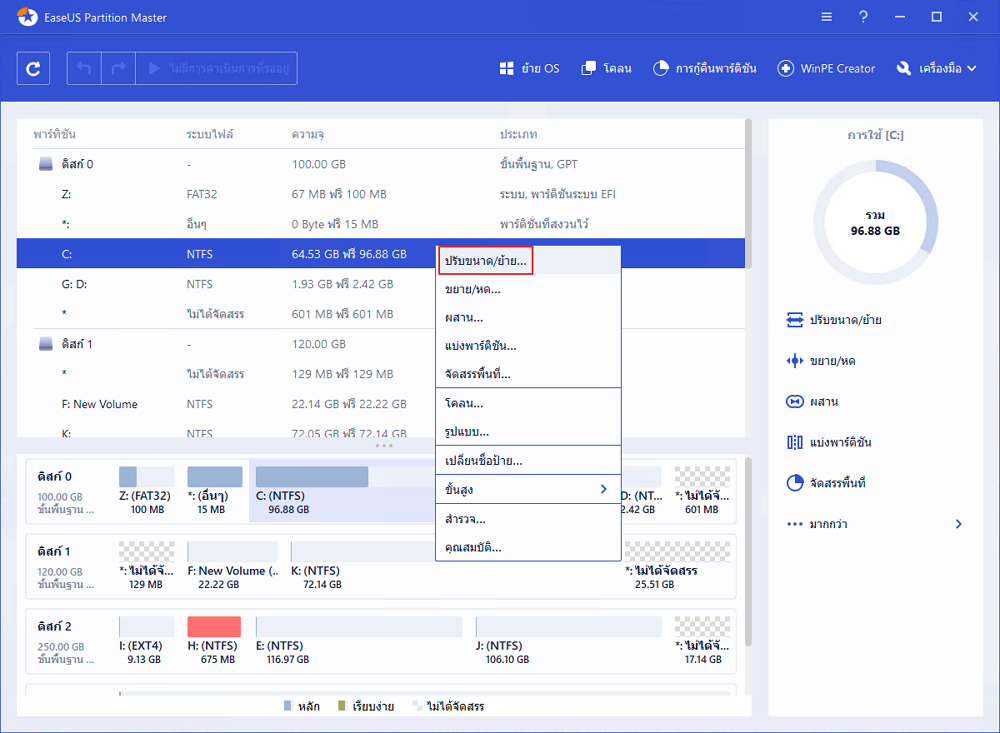Click the execute pending operations play button
The height and width of the screenshot is (733, 1000).
click(x=217, y=68)
